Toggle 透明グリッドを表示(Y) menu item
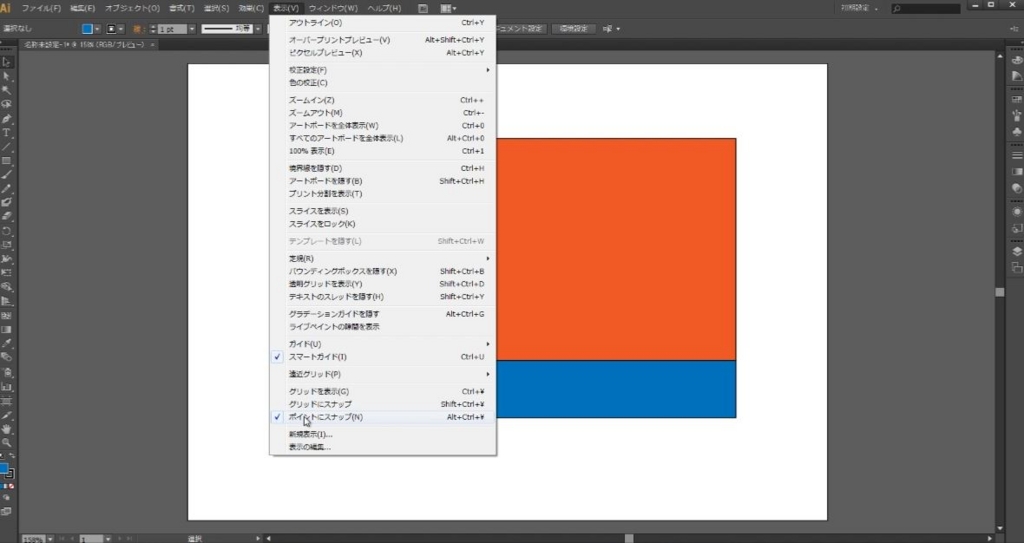Screen dimensions: 1024x543 [383, 284]
